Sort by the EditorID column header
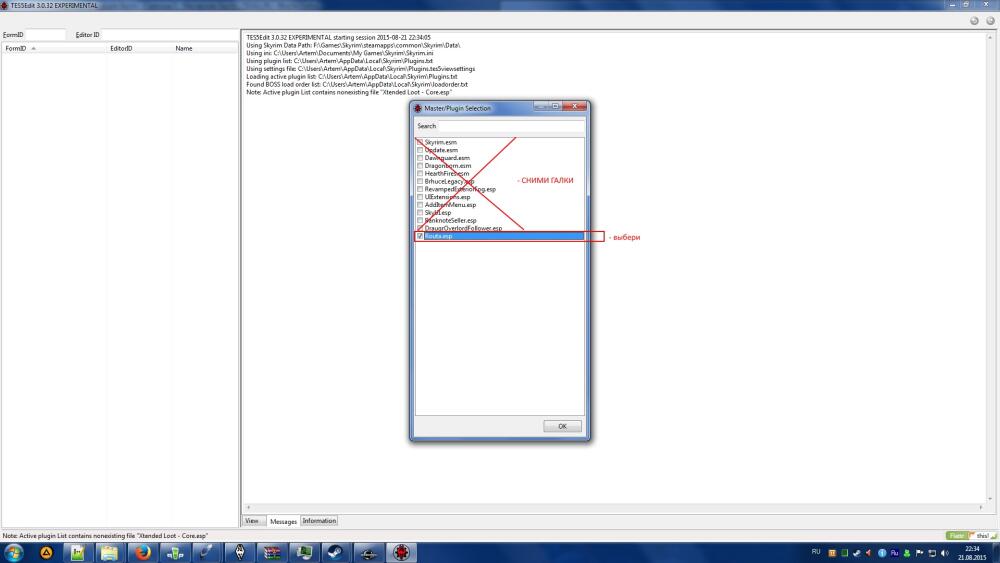The width and height of the screenshot is (1000, 563). [x=139, y=48]
